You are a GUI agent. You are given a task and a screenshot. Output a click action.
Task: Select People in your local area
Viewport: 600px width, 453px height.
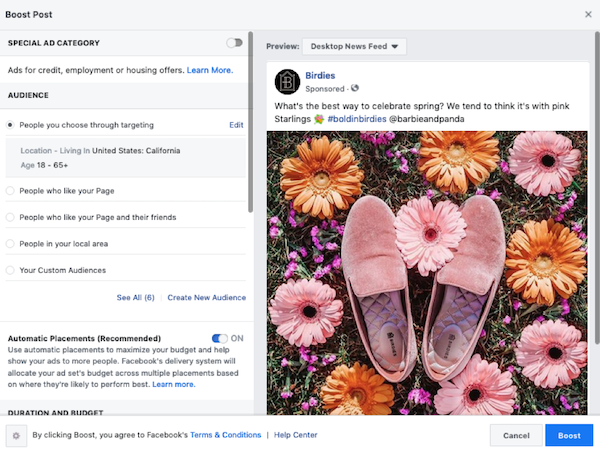[10, 244]
